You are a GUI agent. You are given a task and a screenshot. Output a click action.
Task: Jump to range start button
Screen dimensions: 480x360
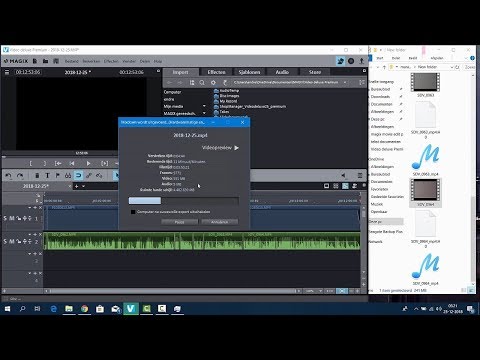(58, 163)
